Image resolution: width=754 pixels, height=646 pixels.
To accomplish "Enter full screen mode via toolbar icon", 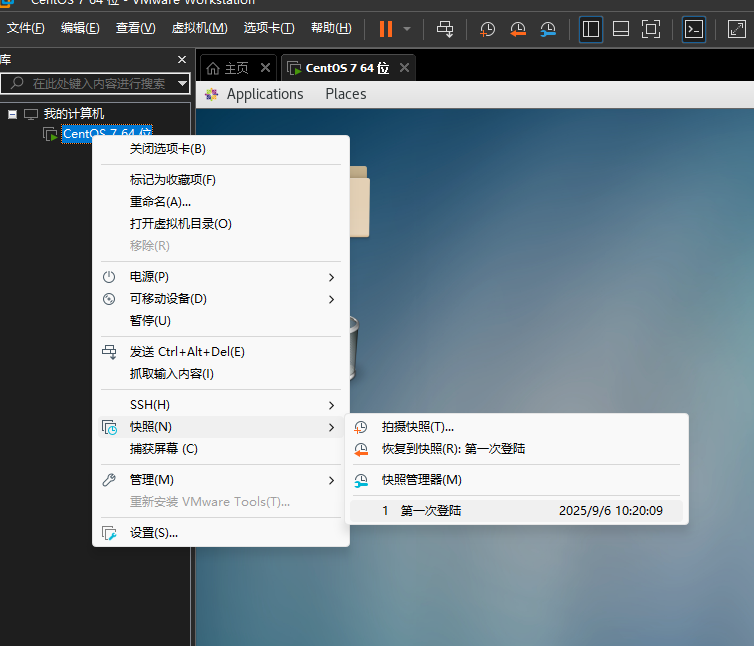I will pyautogui.click(x=651, y=29).
